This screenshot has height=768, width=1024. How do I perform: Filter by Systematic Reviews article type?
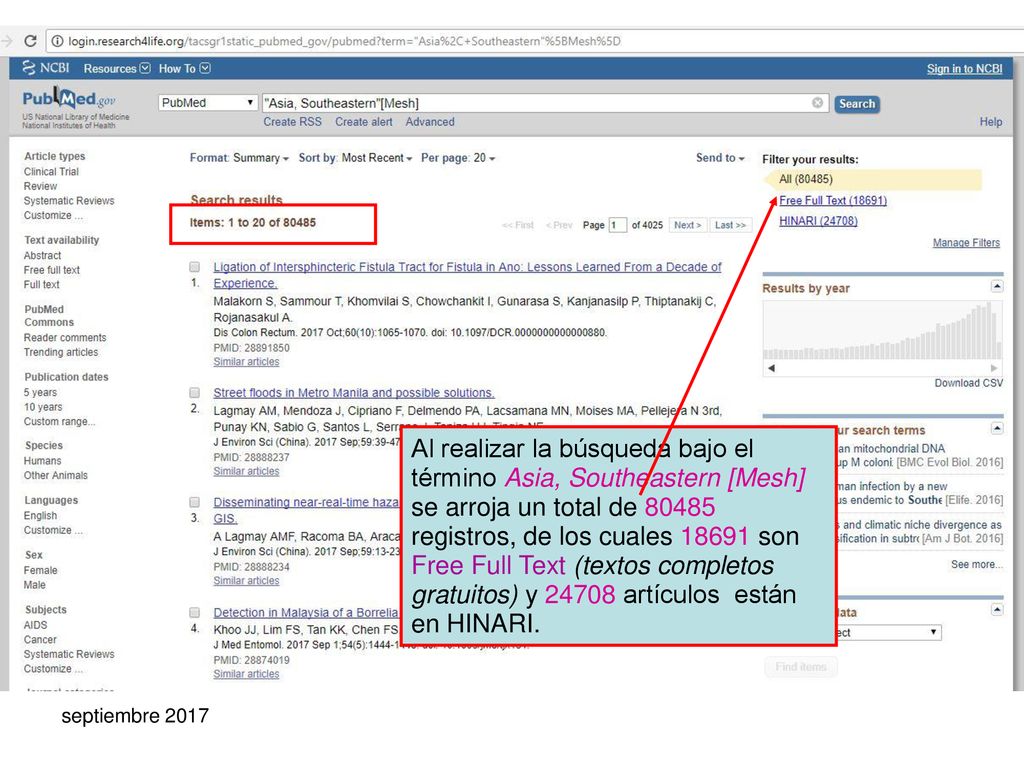click(69, 200)
